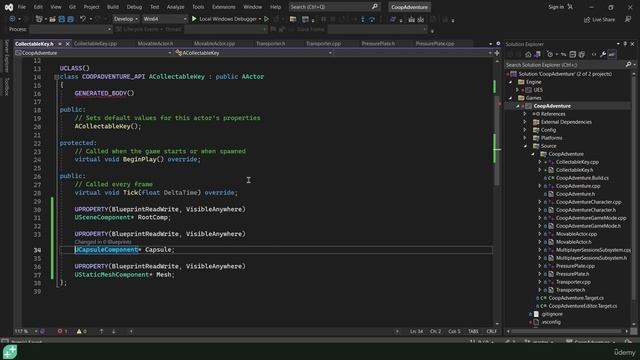This screenshot has width=640, height=360.
Task: Open the File menu
Action: (x=22, y=7)
